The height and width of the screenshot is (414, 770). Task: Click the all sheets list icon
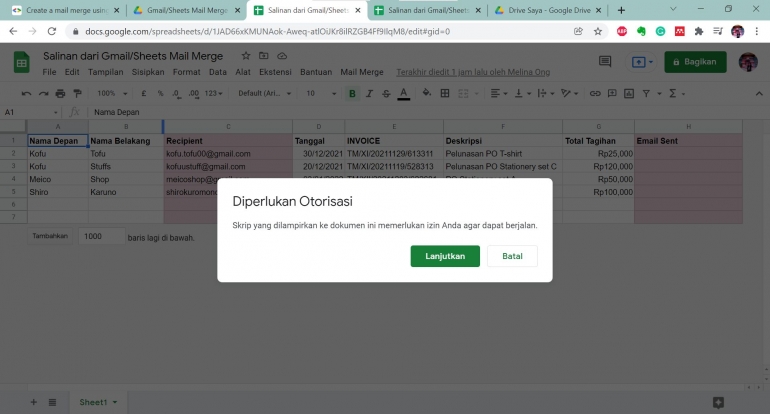(x=53, y=402)
